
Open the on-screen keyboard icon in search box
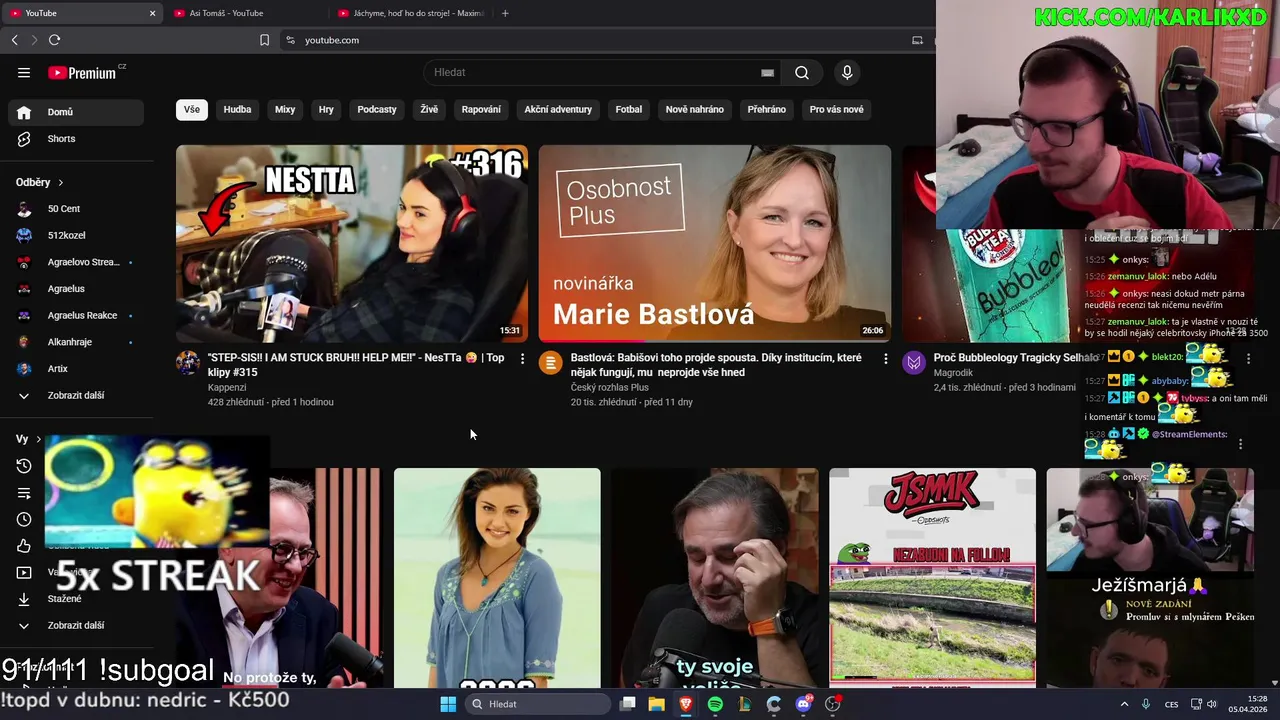coord(767,72)
